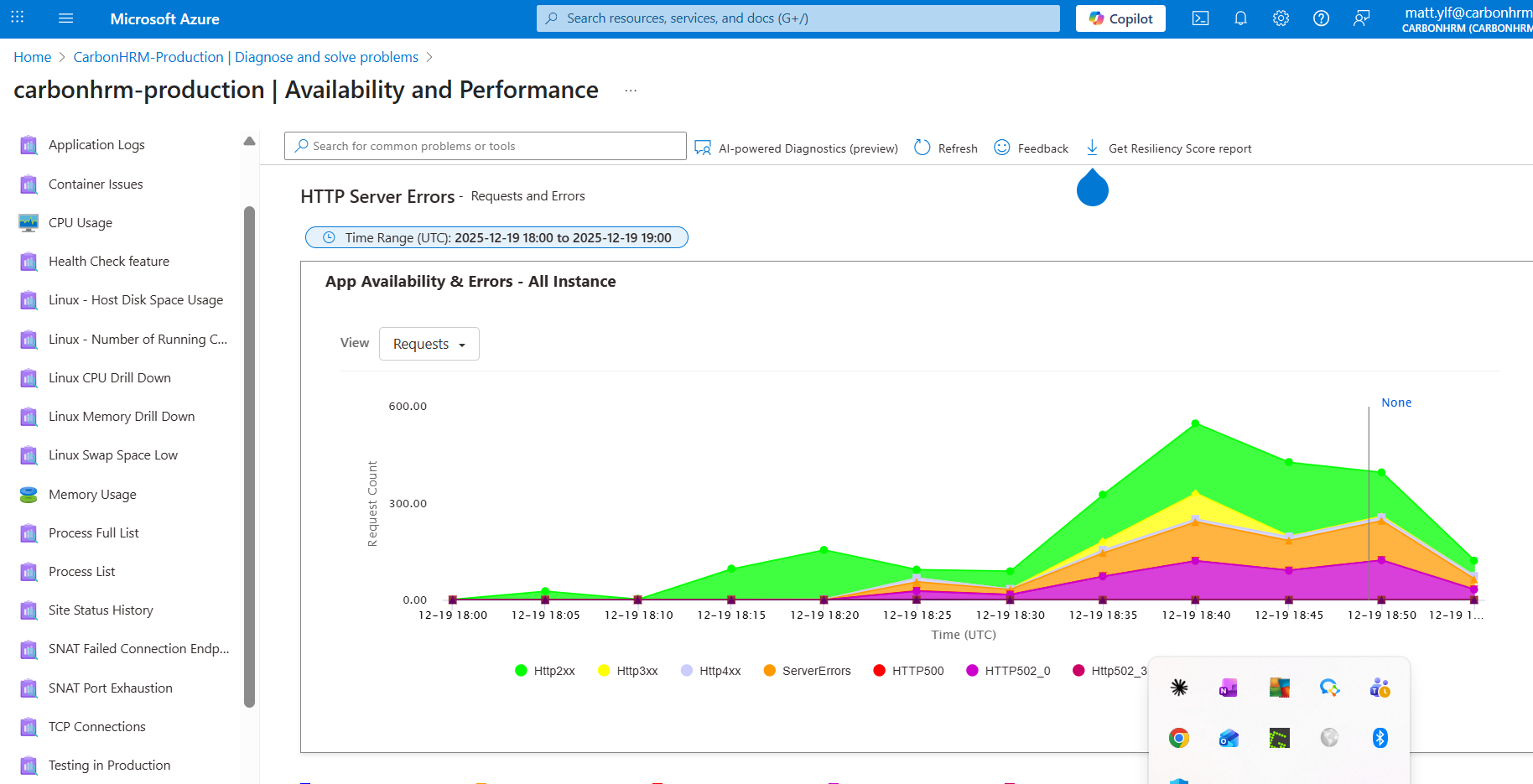Open SNAT Port Exhaustion in the sidebar

(111, 688)
